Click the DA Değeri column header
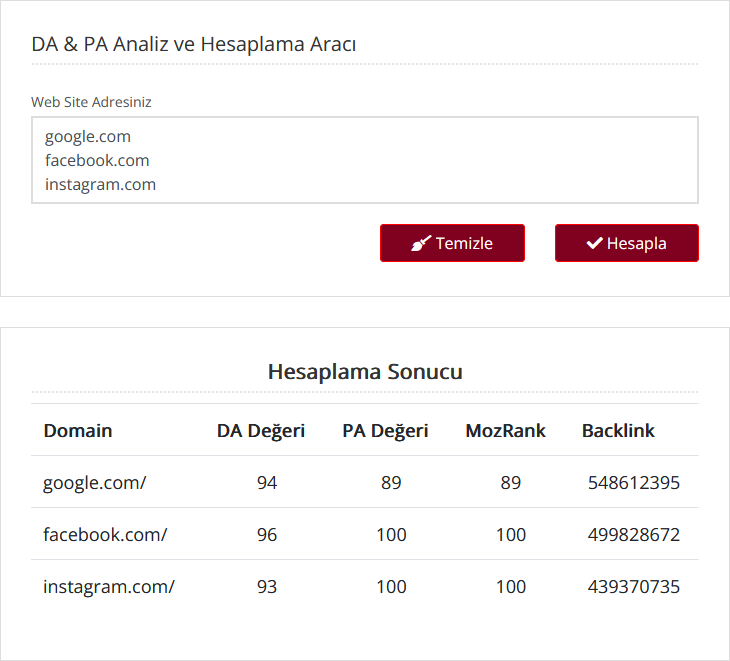730x661 pixels. point(261,431)
